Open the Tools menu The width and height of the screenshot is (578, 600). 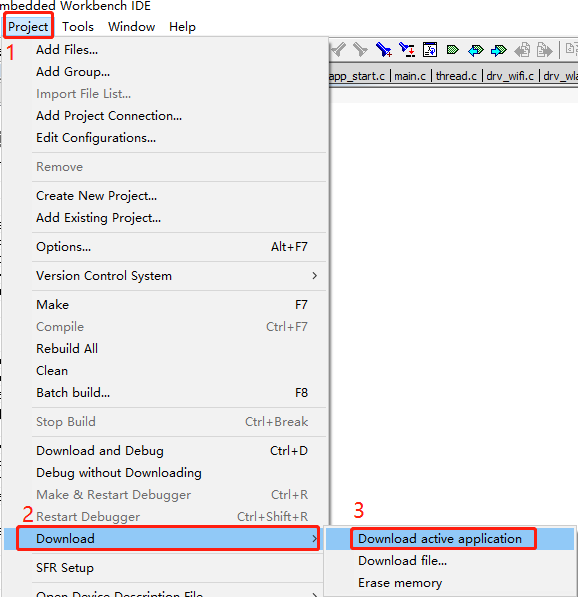[78, 27]
